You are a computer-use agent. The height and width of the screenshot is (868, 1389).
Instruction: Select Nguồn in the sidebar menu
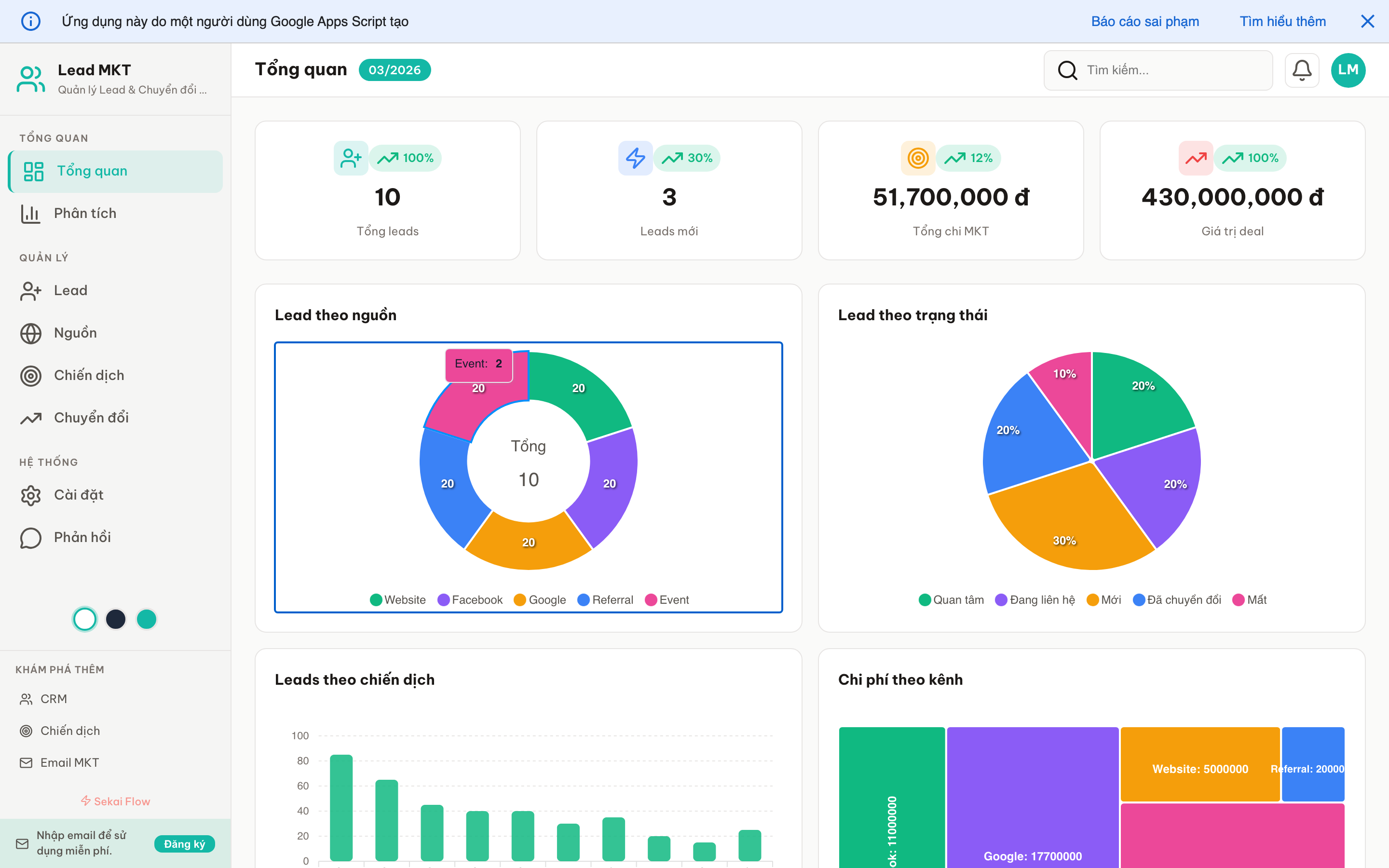coord(75,333)
